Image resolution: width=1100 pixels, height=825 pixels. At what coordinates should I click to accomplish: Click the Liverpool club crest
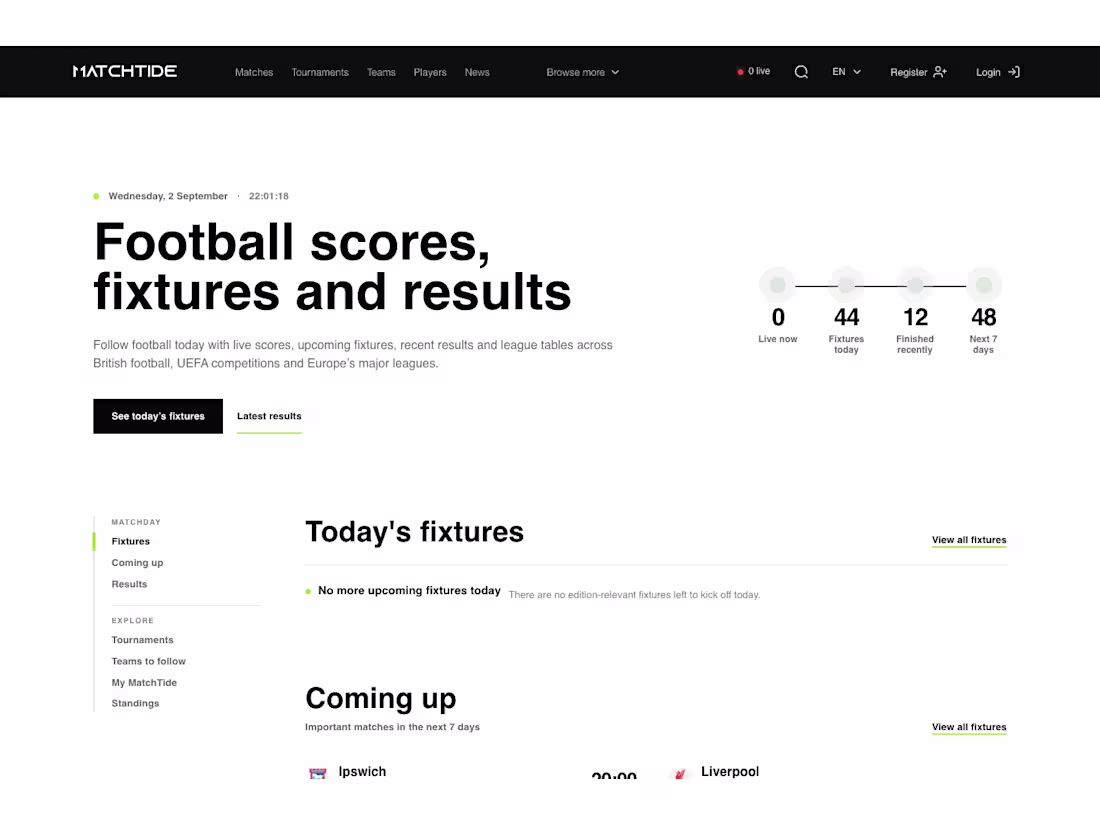[x=679, y=773]
